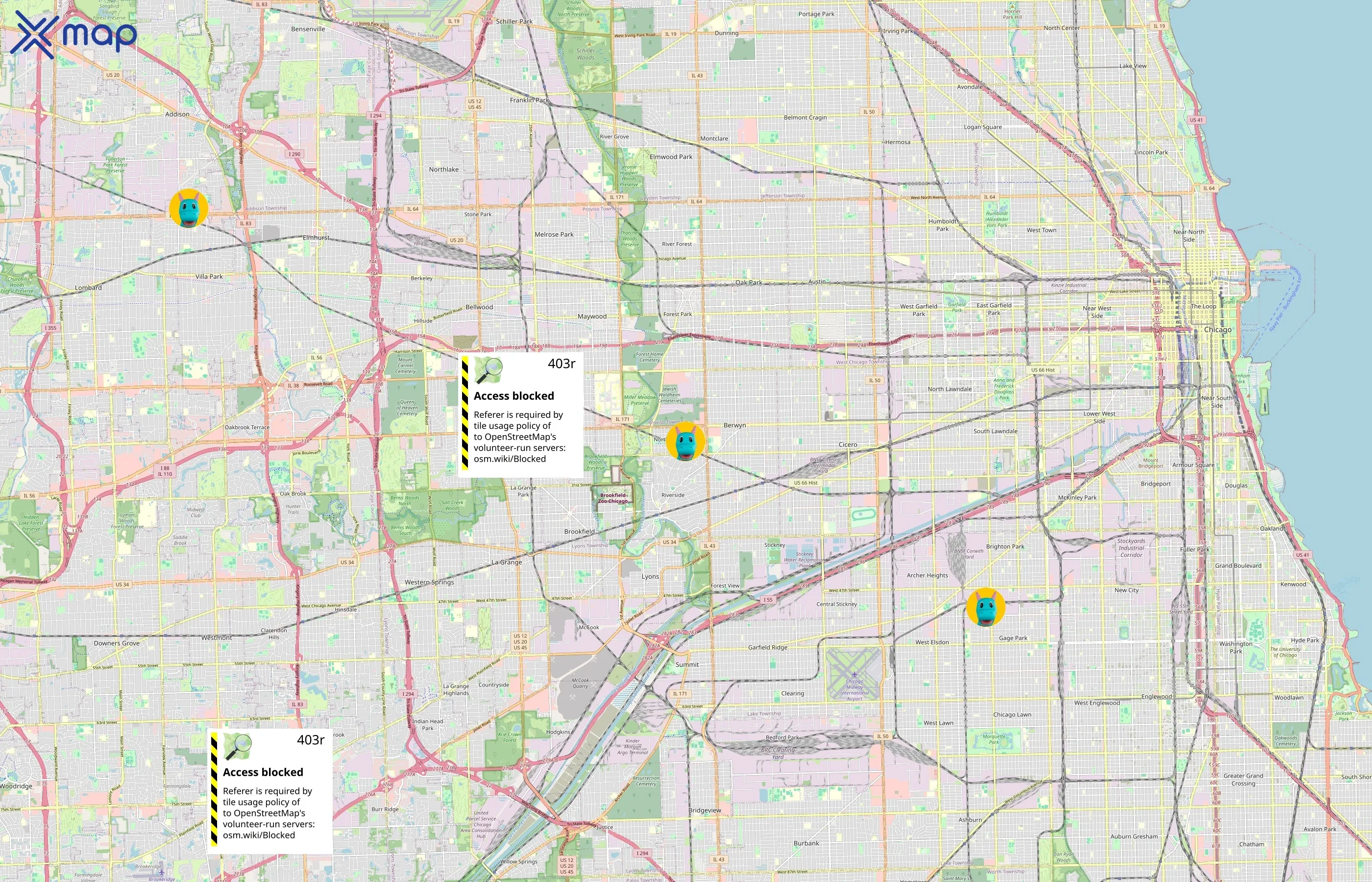Click the xmap logo
Image resolution: width=1372 pixels, height=882 pixels.
[73, 35]
